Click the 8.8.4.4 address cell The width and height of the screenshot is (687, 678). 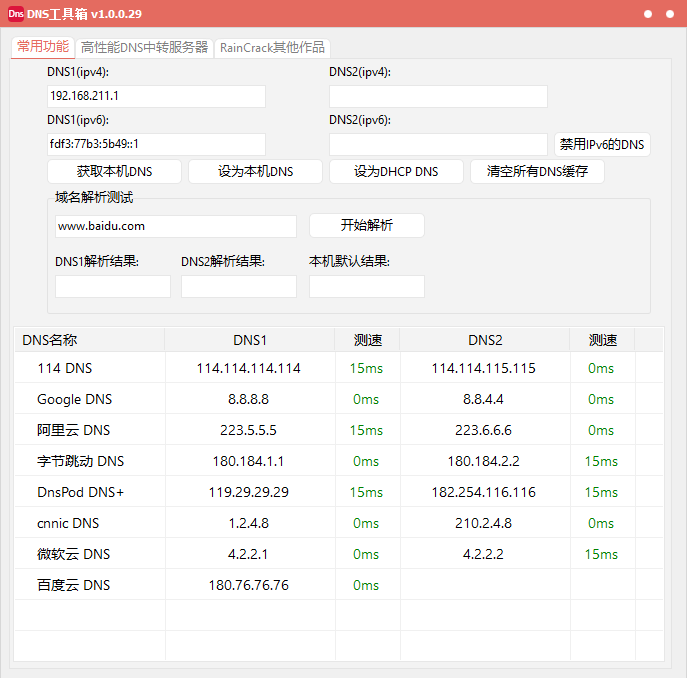tap(484, 399)
